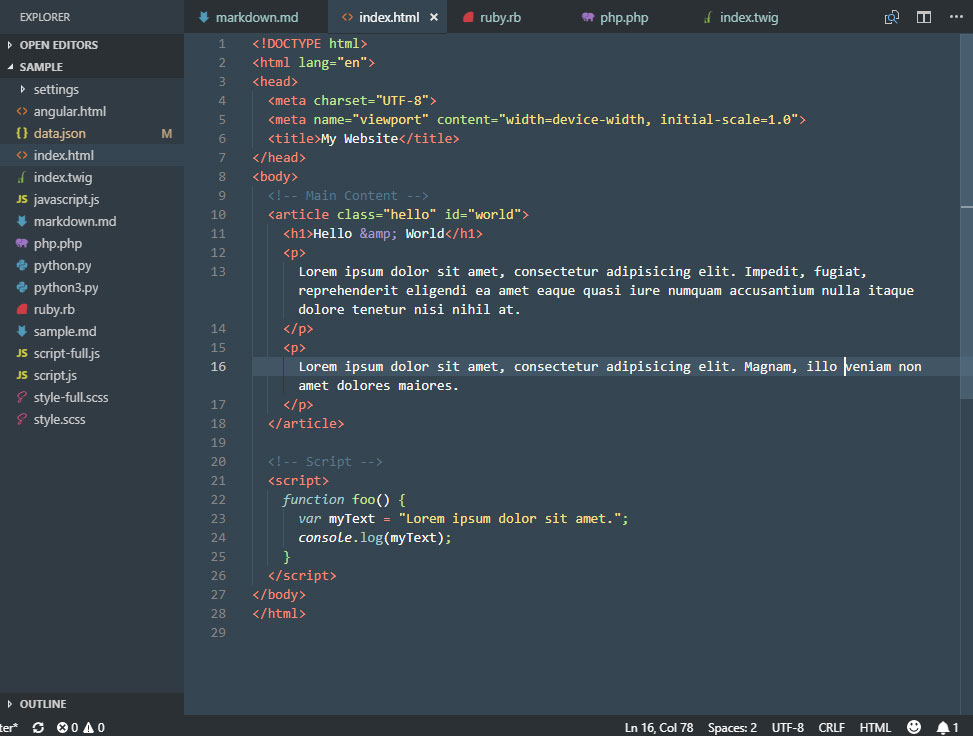Image resolution: width=973 pixels, height=736 pixels.
Task: Open the warnings count in status bar
Action: pos(94,727)
